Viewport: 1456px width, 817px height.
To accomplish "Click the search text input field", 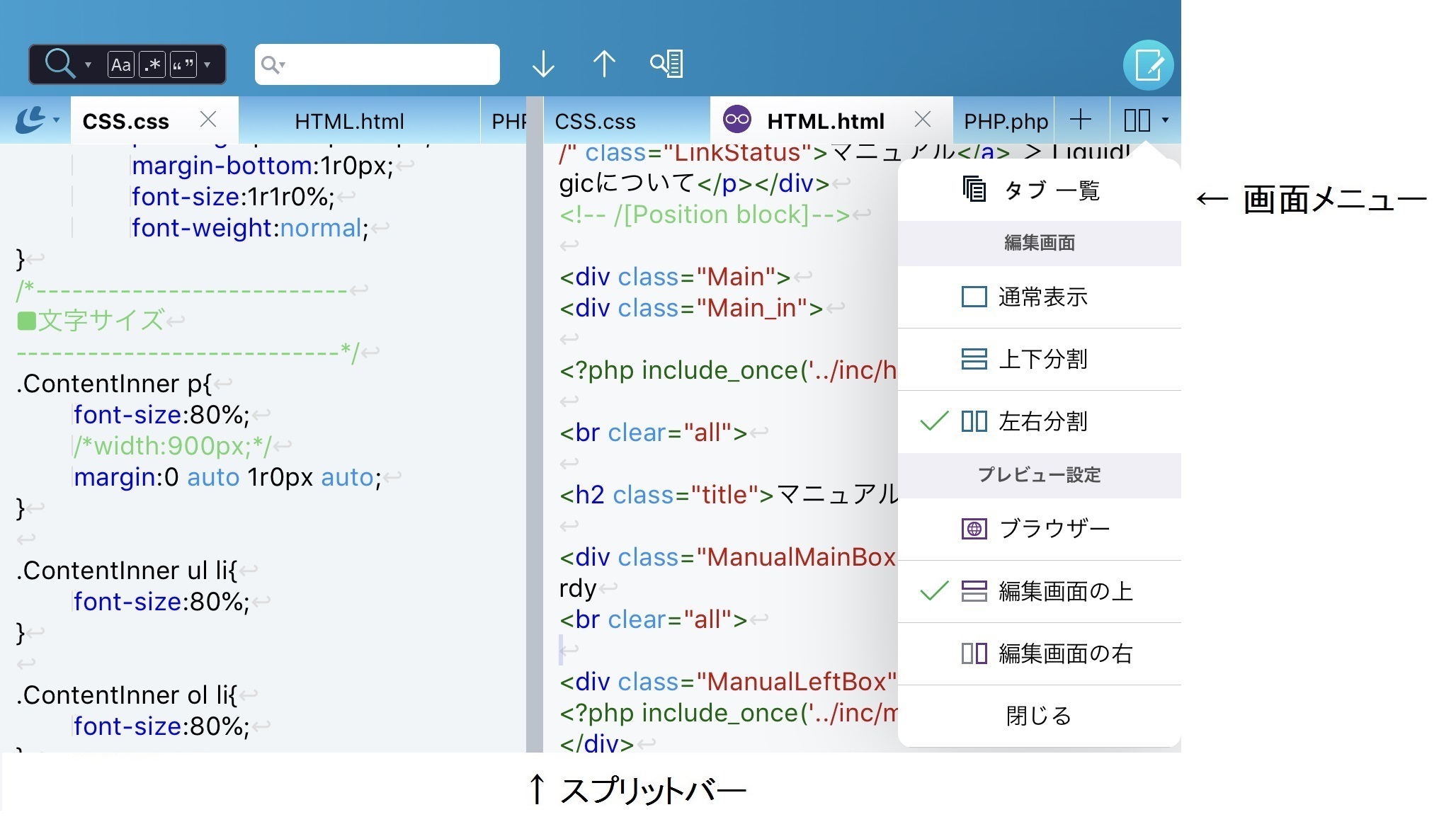I will (389, 64).
